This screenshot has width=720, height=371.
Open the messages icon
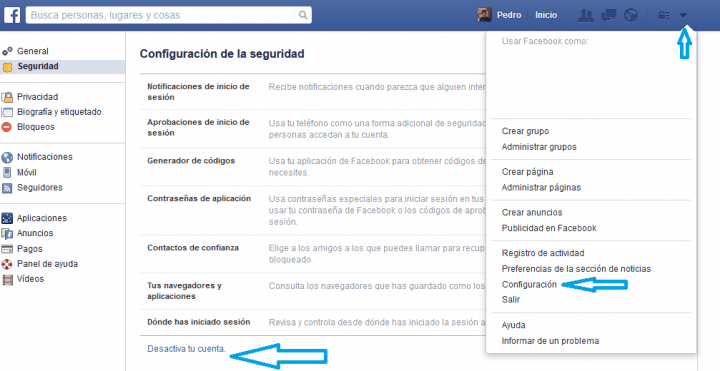pos(609,15)
